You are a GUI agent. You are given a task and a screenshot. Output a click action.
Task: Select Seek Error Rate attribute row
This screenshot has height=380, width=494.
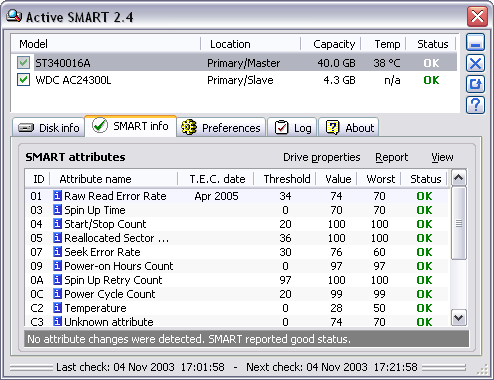[x=237, y=252]
